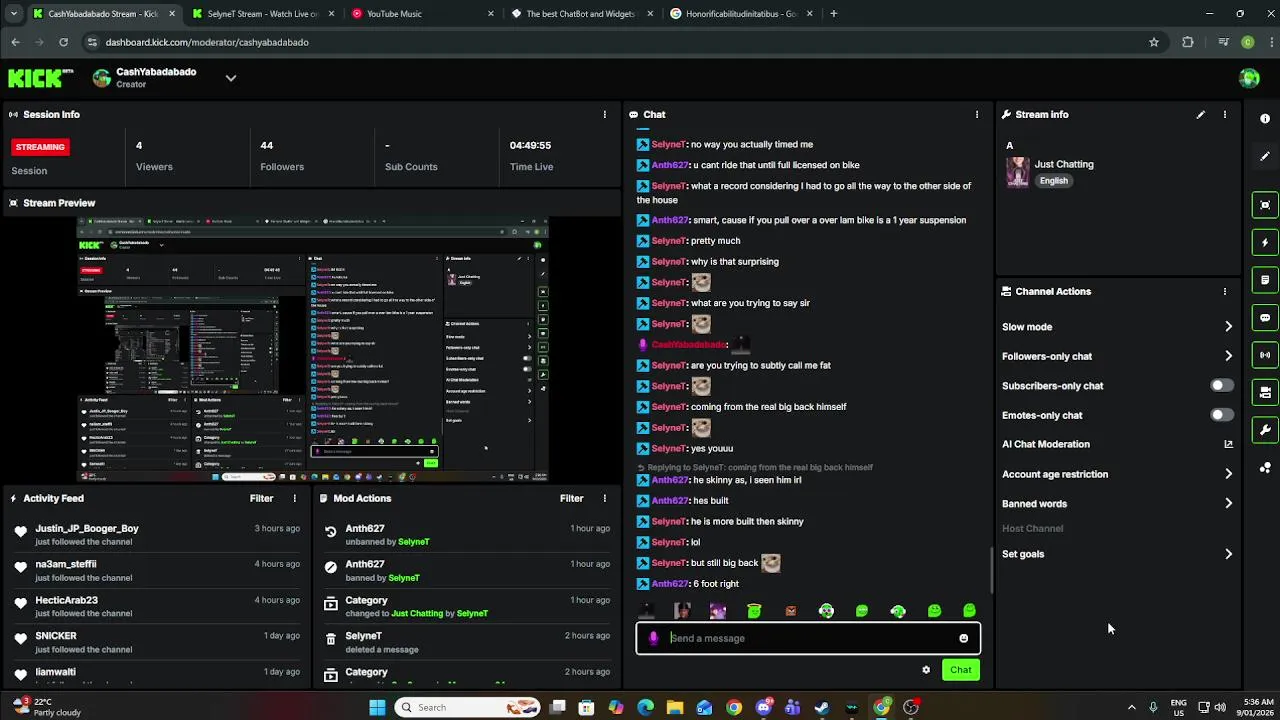
Task: Insert the green headphones emote from quick bar
Action: coord(898,611)
